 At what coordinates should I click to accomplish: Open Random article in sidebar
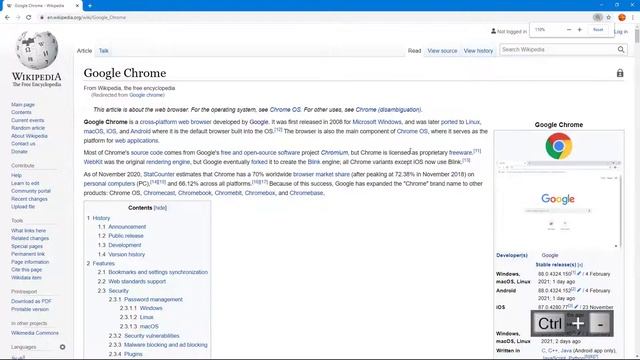pos(28,128)
